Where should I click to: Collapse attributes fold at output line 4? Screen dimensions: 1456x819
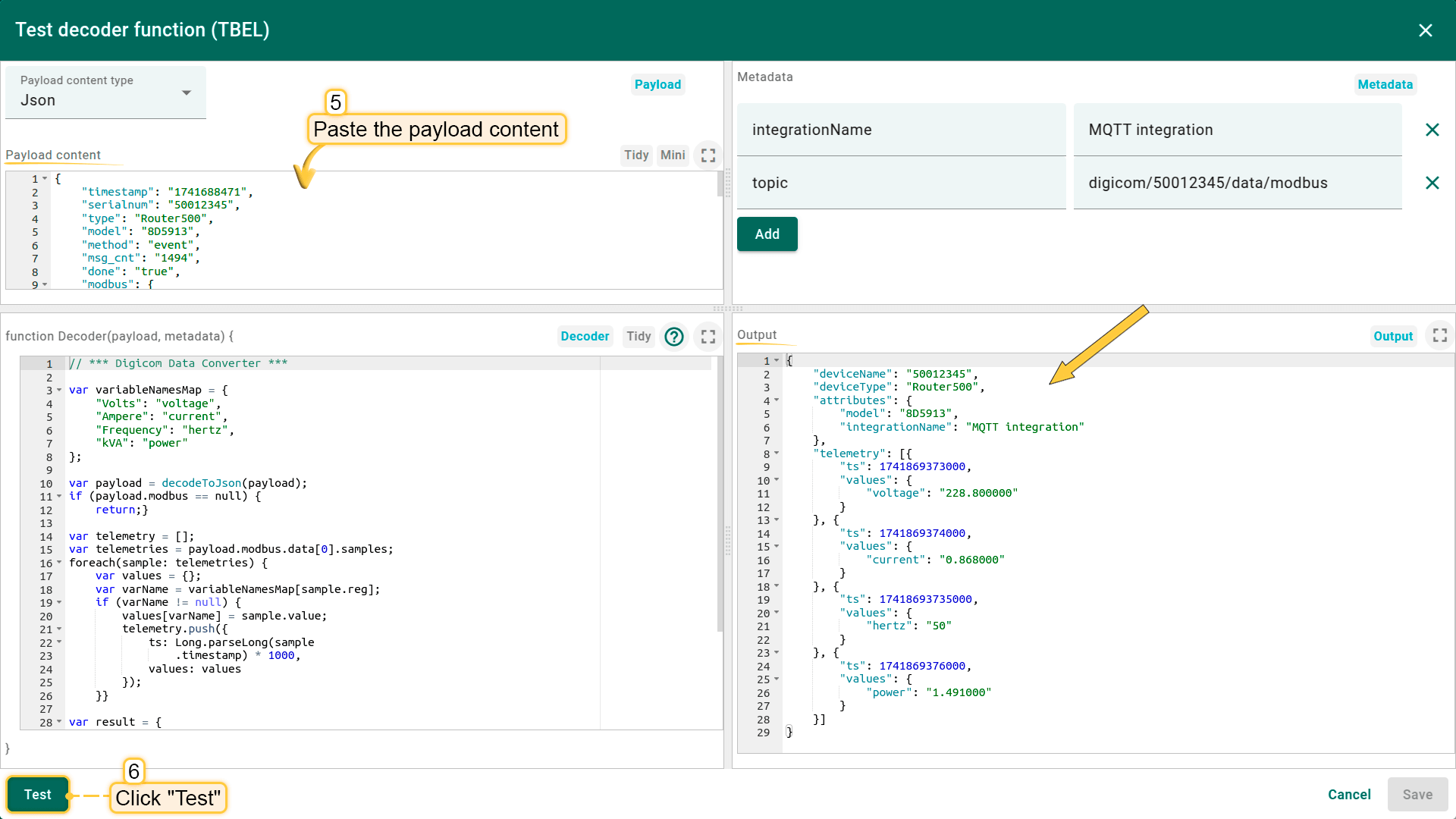tap(777, 400)
